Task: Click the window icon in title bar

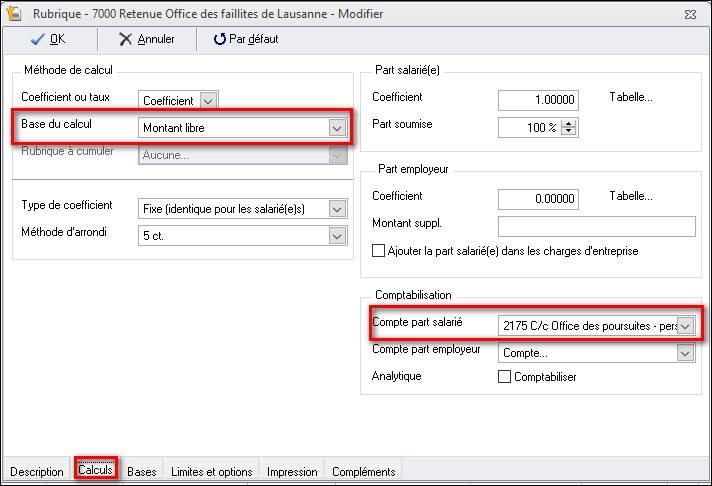Action: [15, 14]
